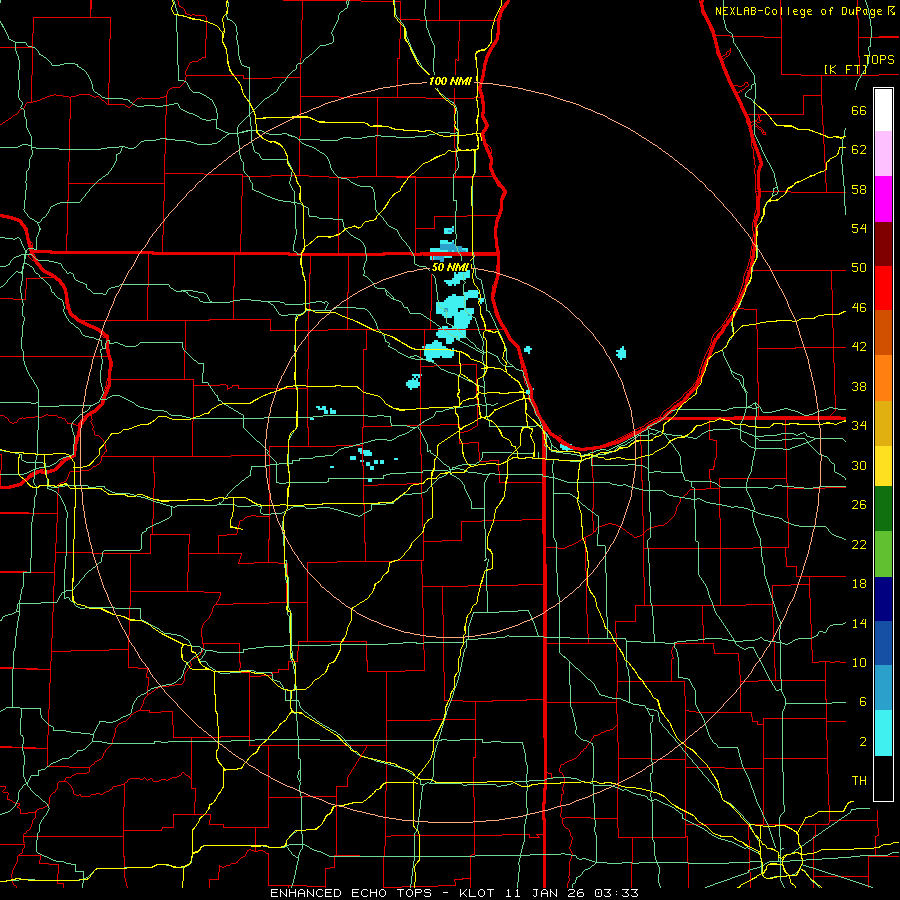Click the legend value 22
This screenshot has height=900, width=900.
coord(859,544)
